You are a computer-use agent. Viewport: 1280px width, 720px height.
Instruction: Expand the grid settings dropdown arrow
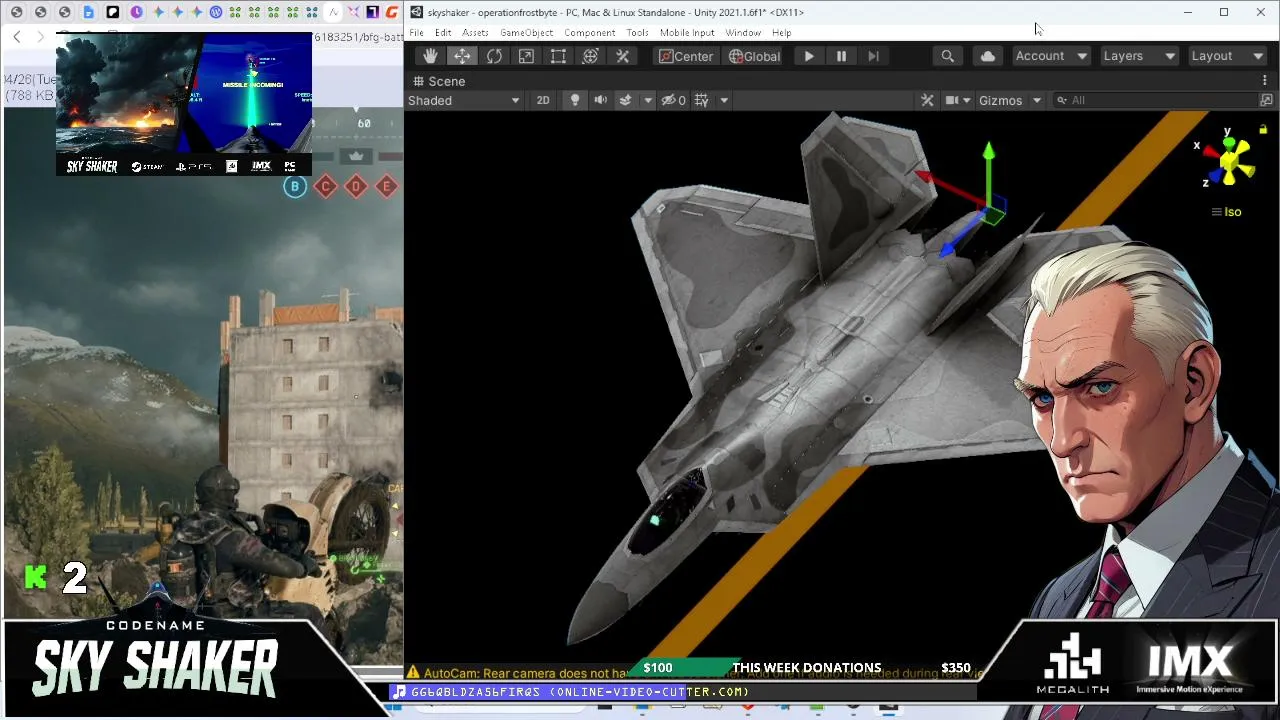[x=724, y=100]
